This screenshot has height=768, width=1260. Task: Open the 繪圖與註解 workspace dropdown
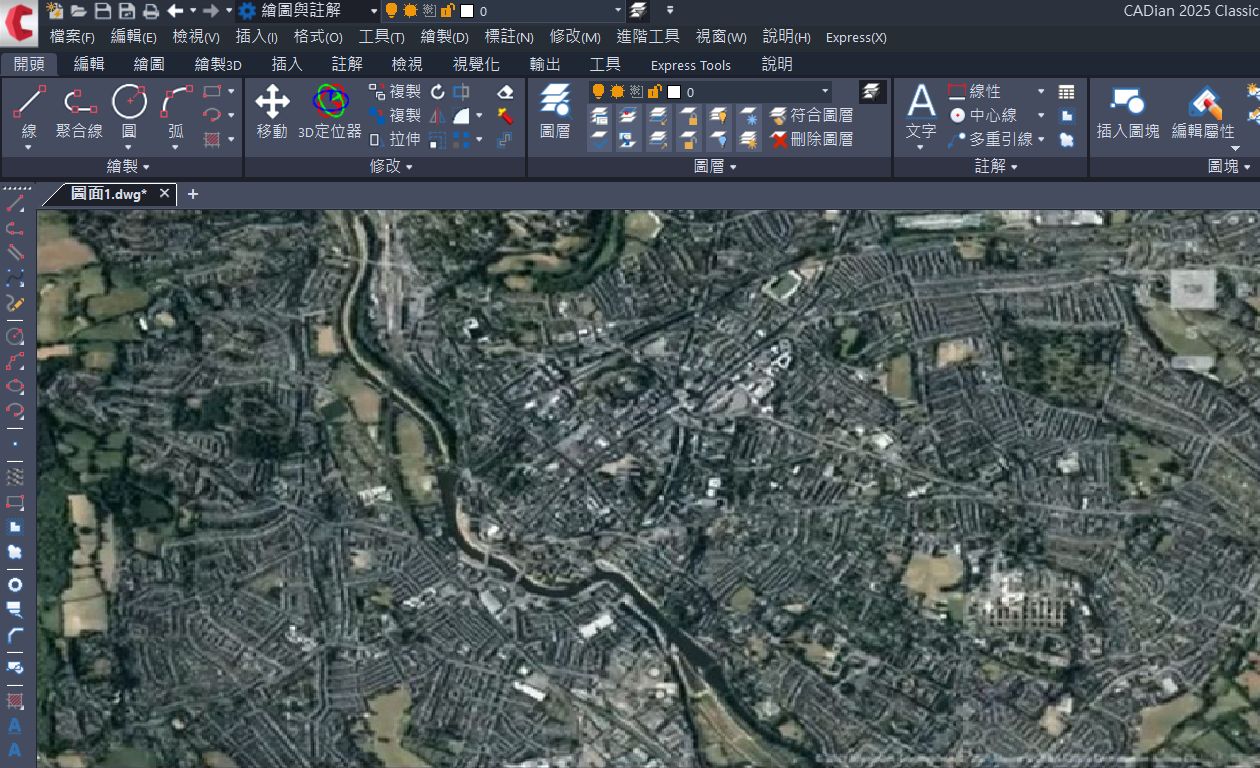click(374, 11)
